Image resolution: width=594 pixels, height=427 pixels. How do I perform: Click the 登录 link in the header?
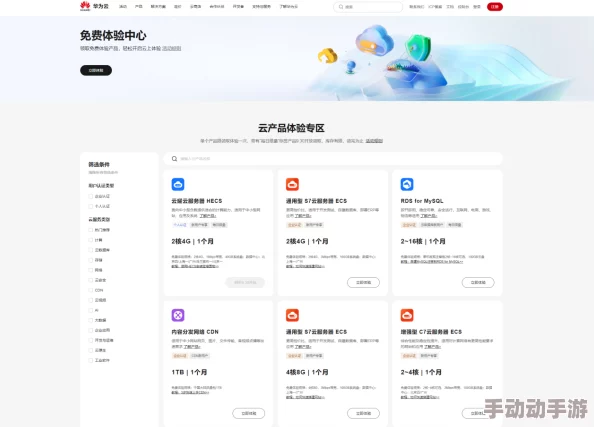[477, 7]
